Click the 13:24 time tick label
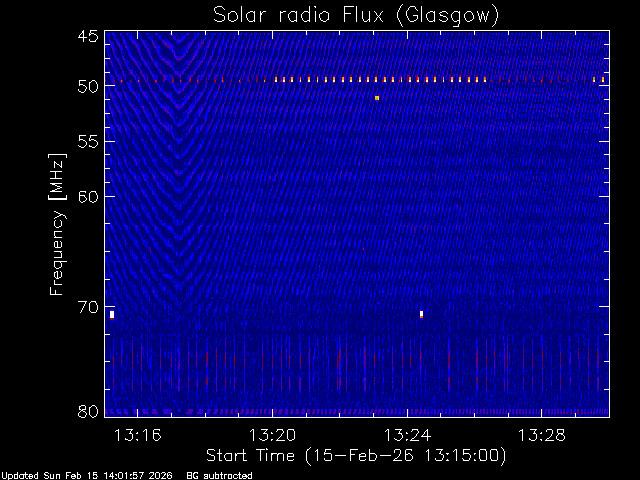Viewport: 640px width, 480px height. [407, 435]
